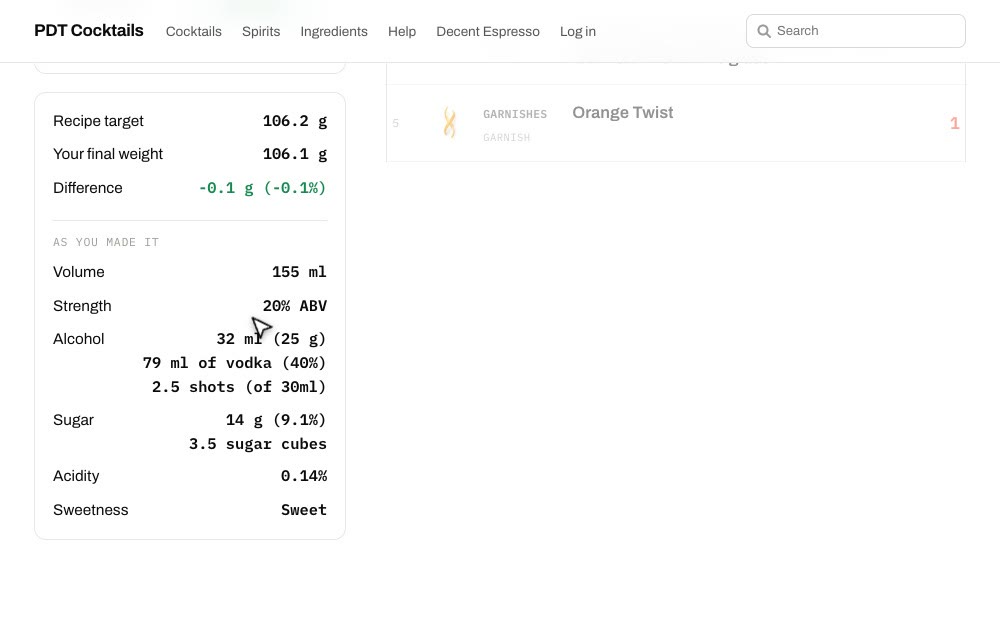Open the Cocktails menu item
The width and height of the screenshot is (1000, 640).
tap(194, 31)
